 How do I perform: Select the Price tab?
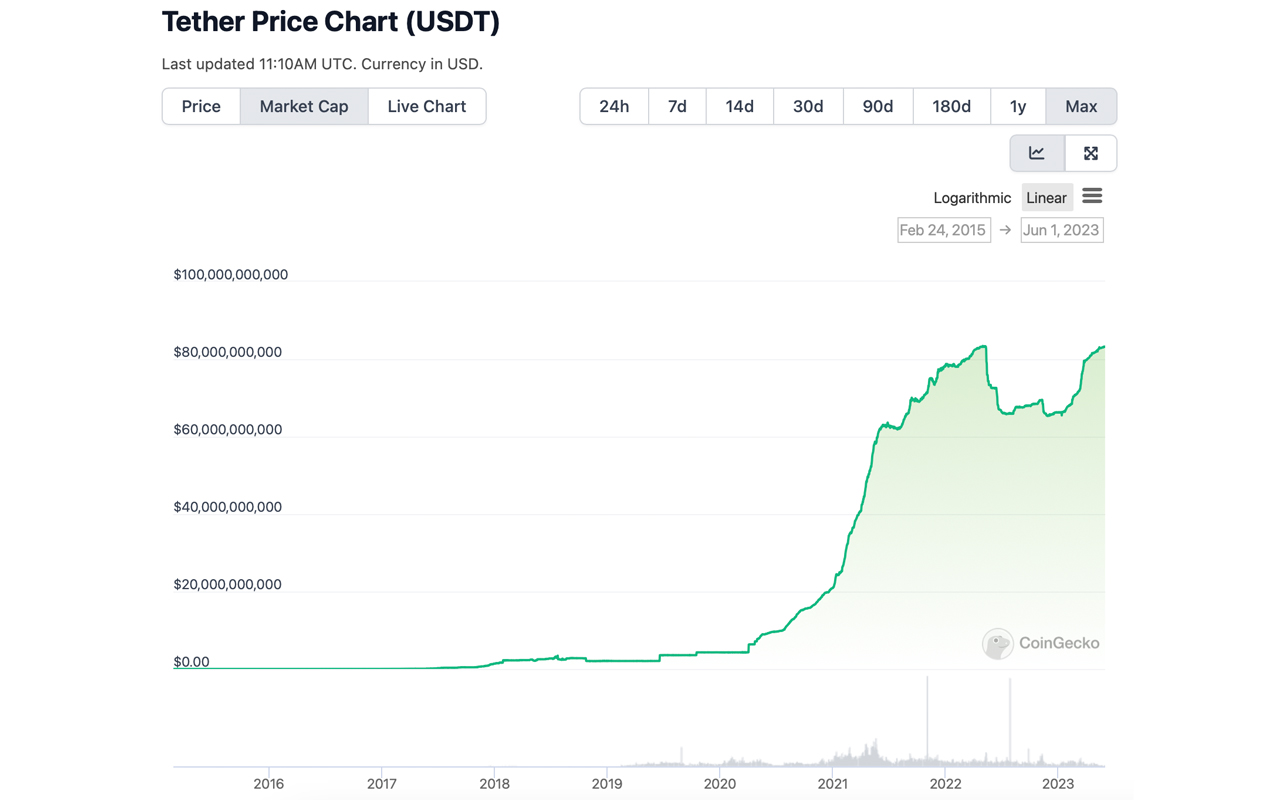[x=201, y=106]
